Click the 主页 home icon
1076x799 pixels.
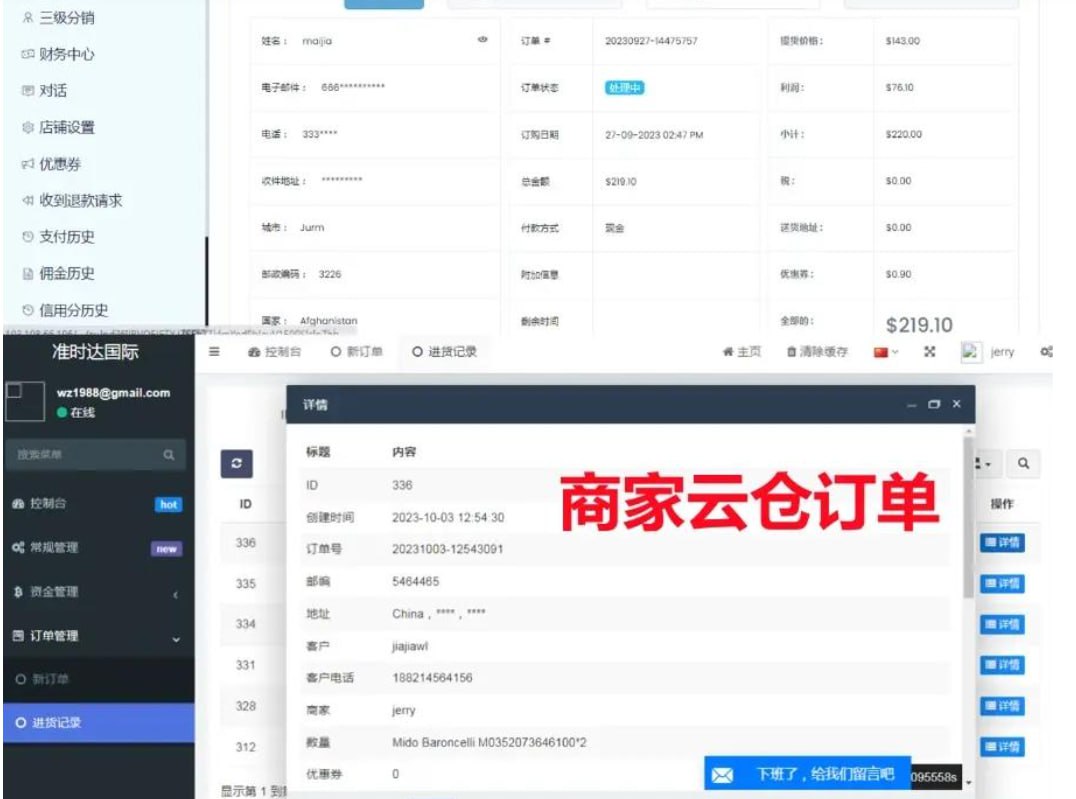tap(728, 352)
